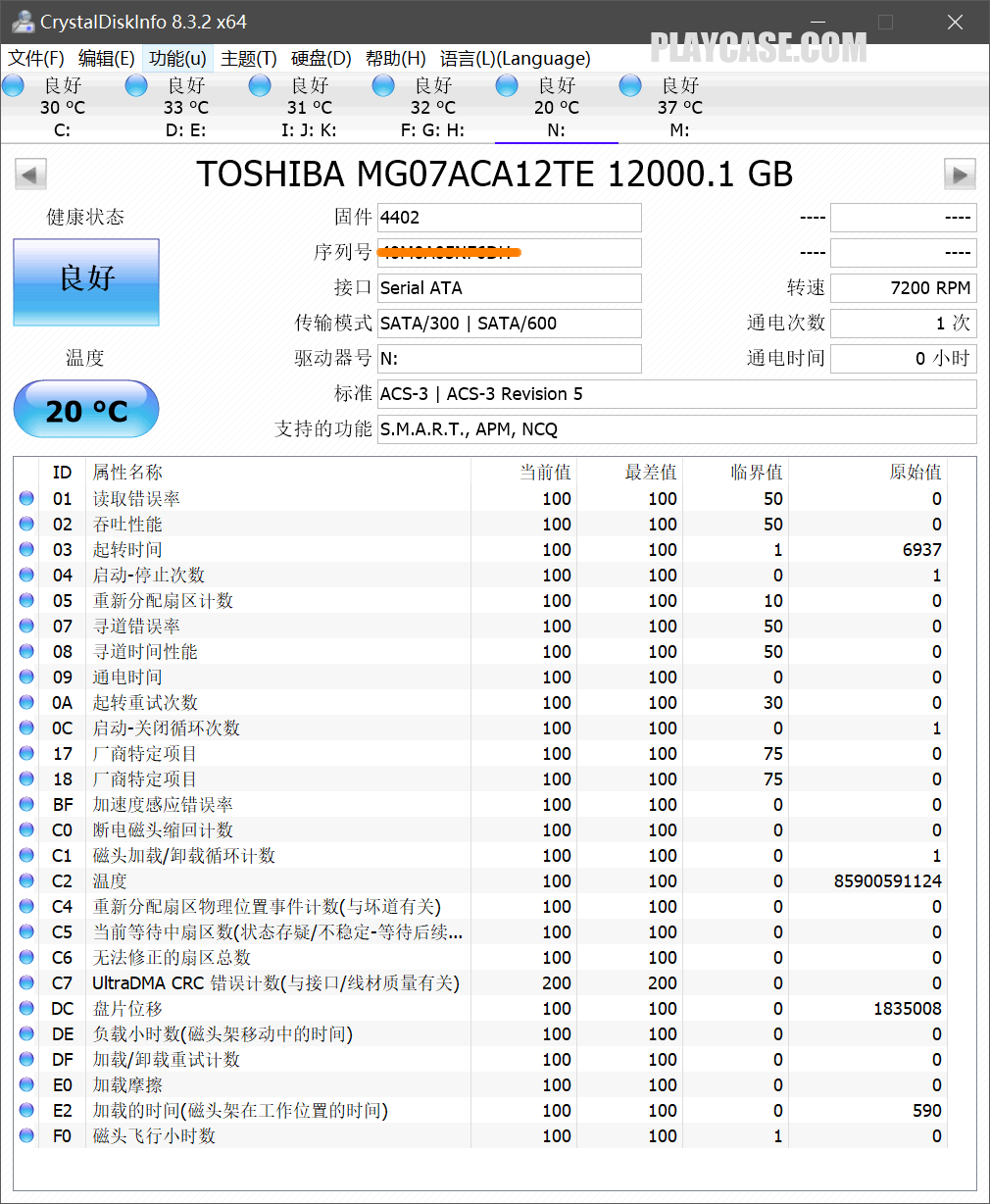Switch to disk I: J: K: at 31 °C
This screenshot has width=990, height=1204.
[x=309, y=107]
